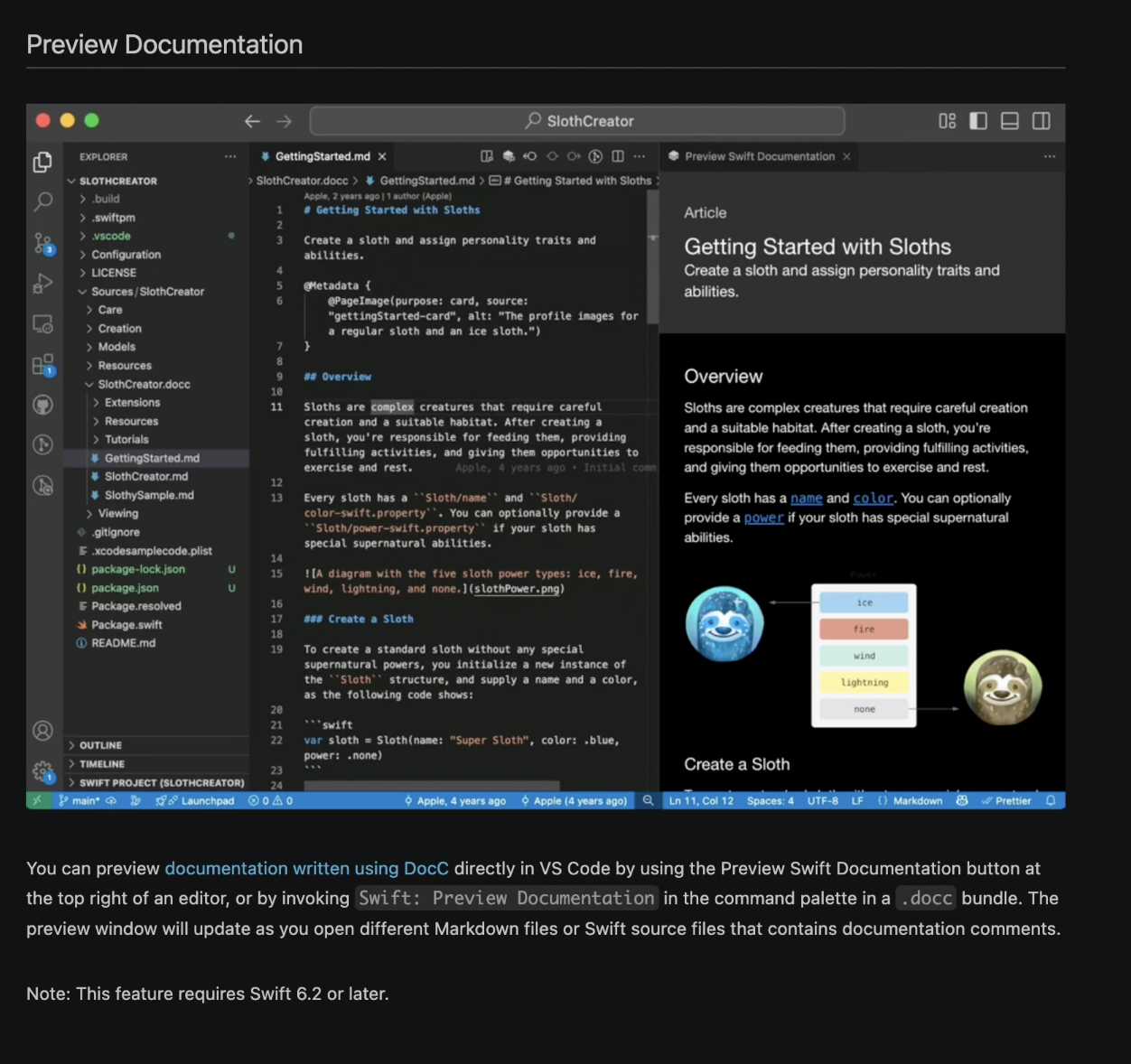Expand the TIMELINE section

pos(155,764)
